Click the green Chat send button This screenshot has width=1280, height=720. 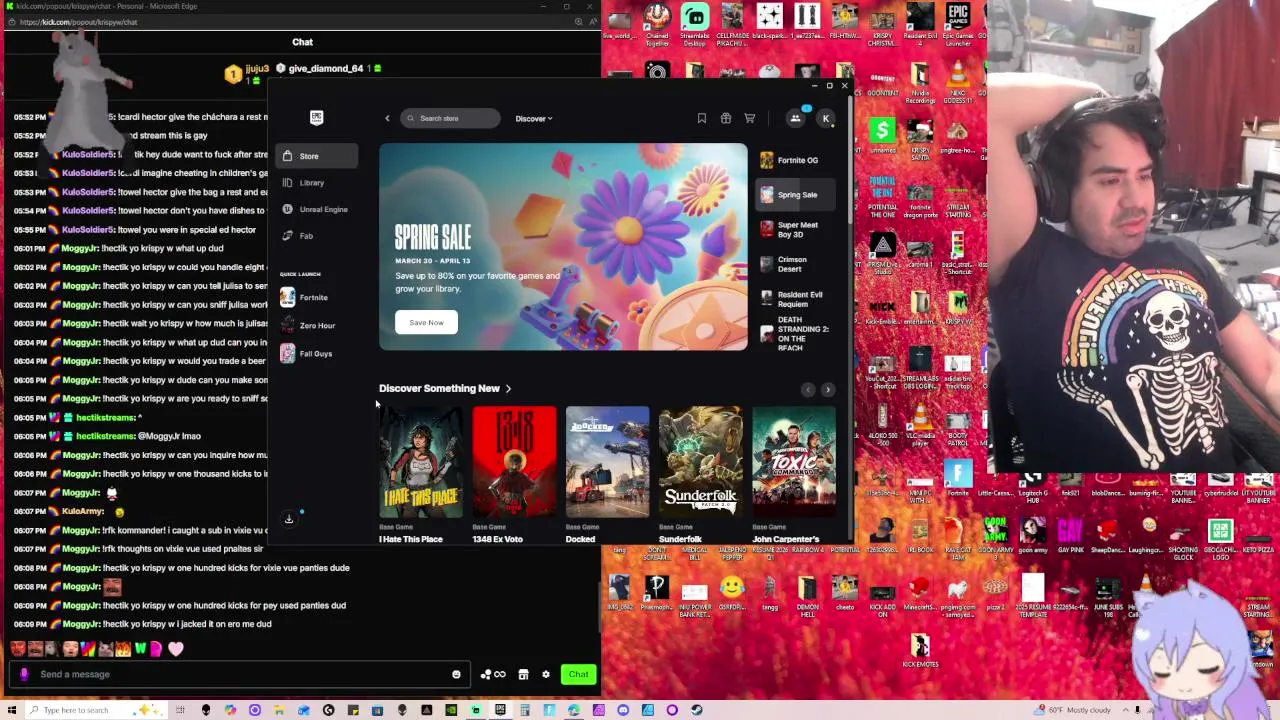pos(578,674)
